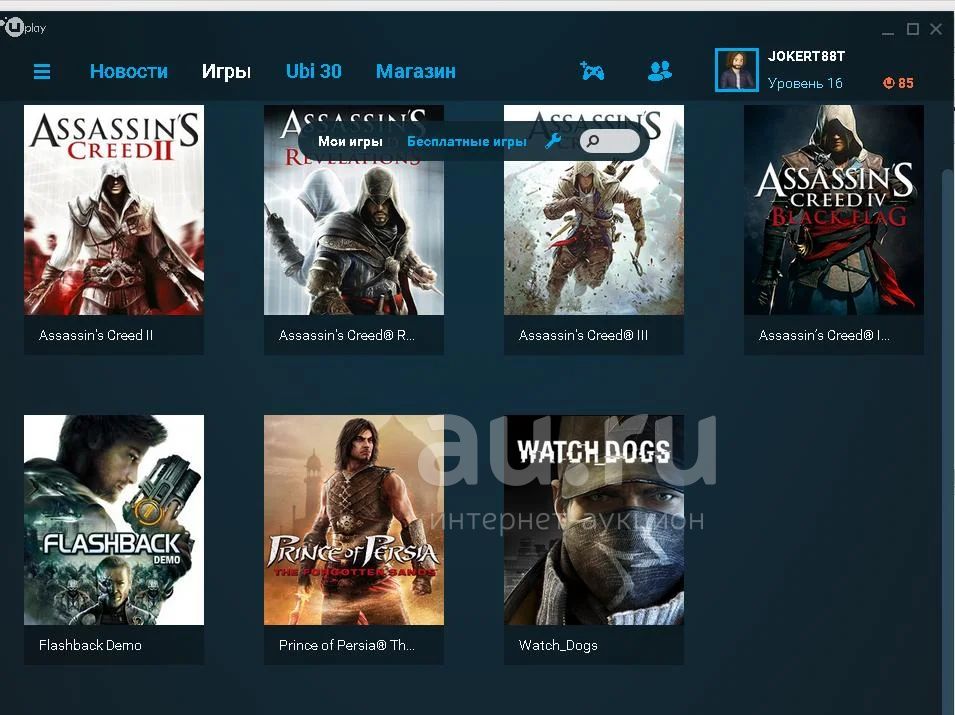
Task: Go to the Магазин tab
Action: click(415, 71)
